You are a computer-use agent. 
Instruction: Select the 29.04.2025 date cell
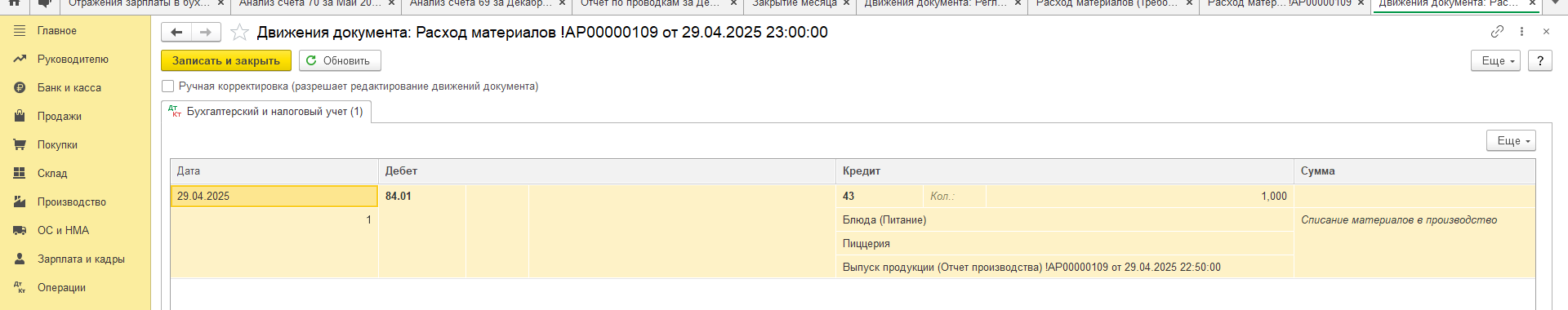[x=274, y=196]
